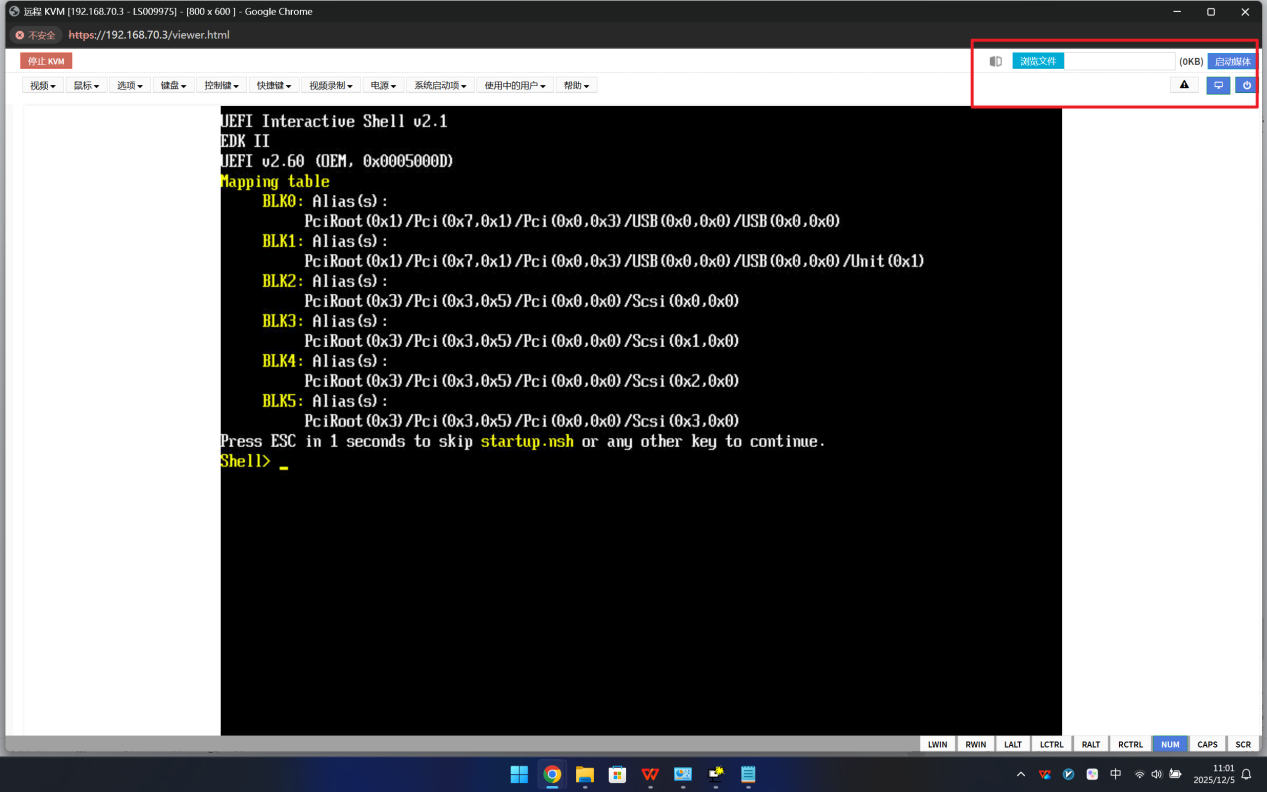Click the 启动媒体 button
This screenshot has height=792, width=1267.
click(1232, 61)
